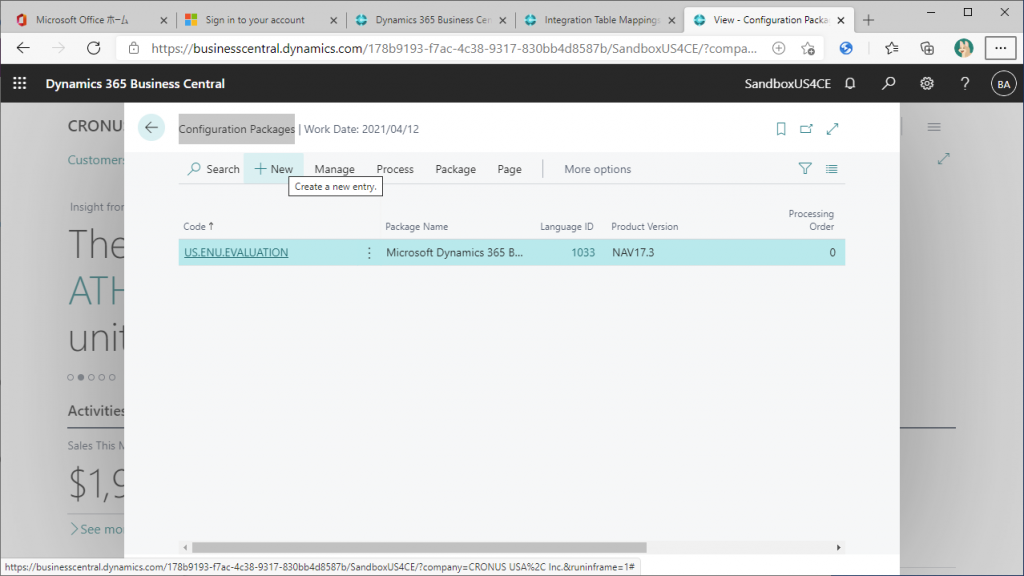Open the help question mark
The image size is (1024, 576).
pos(965,84)
